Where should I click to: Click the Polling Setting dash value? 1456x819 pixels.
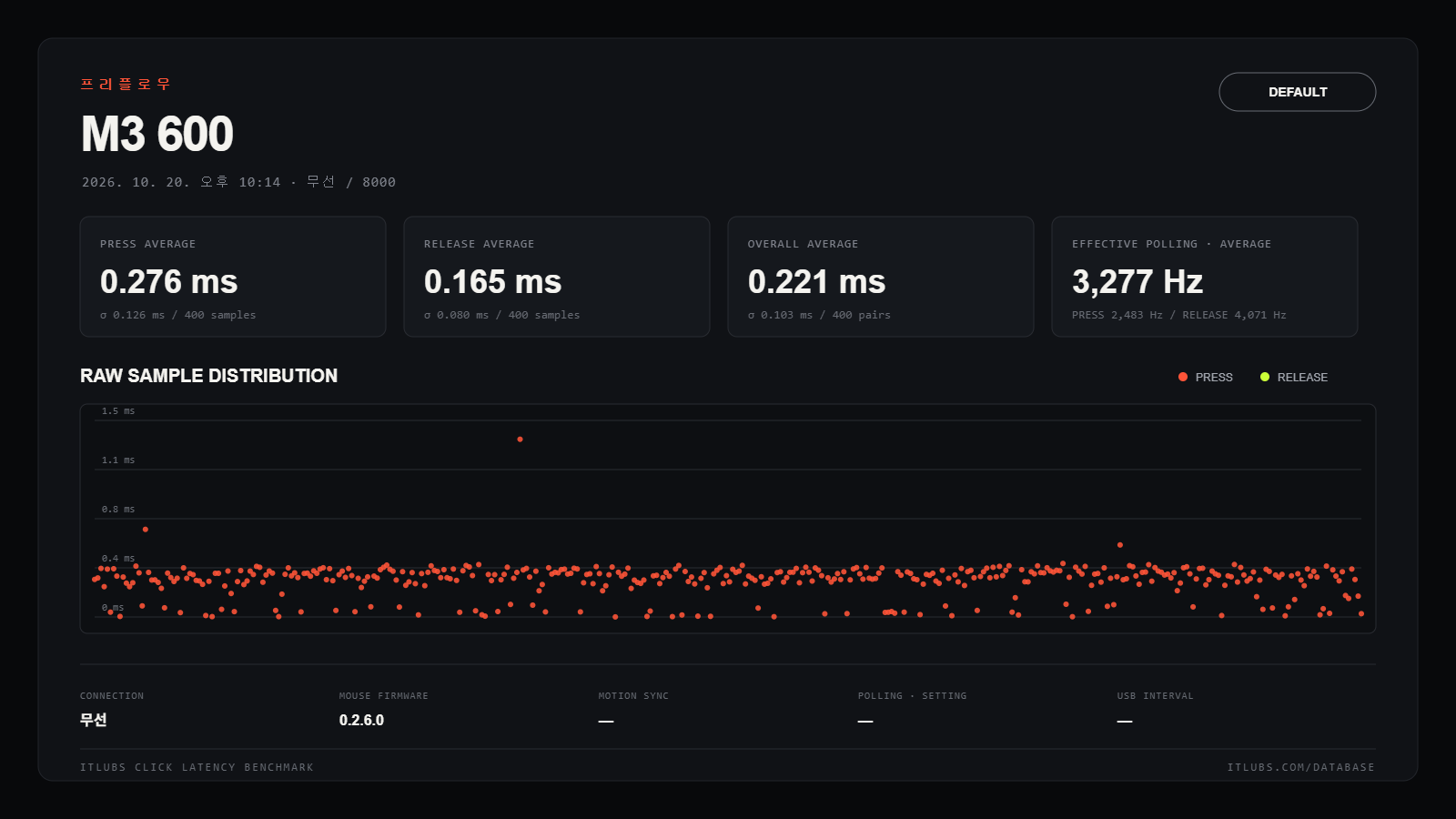coord(865,721)
